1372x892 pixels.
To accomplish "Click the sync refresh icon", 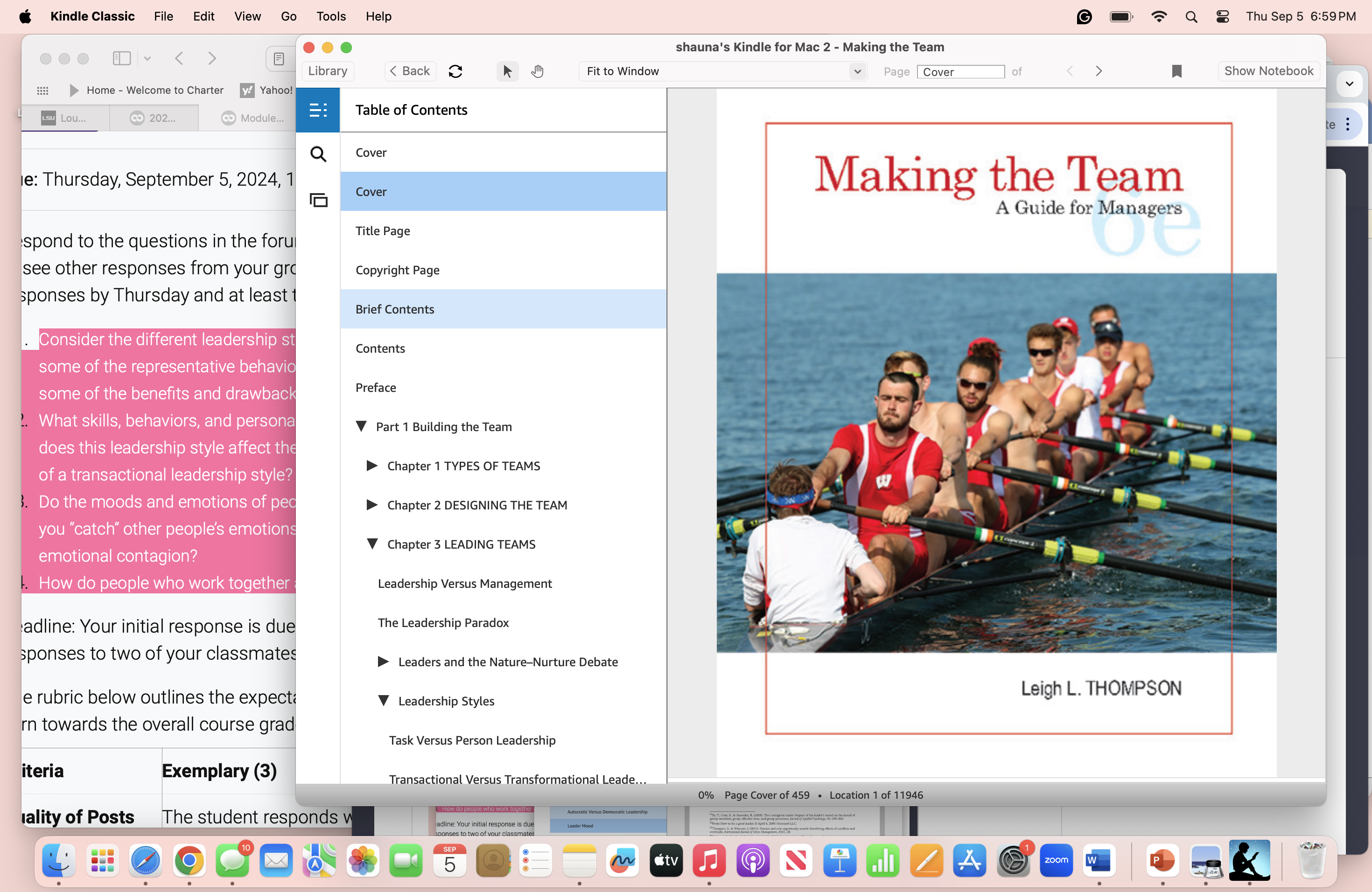I will tap(455, 71).
